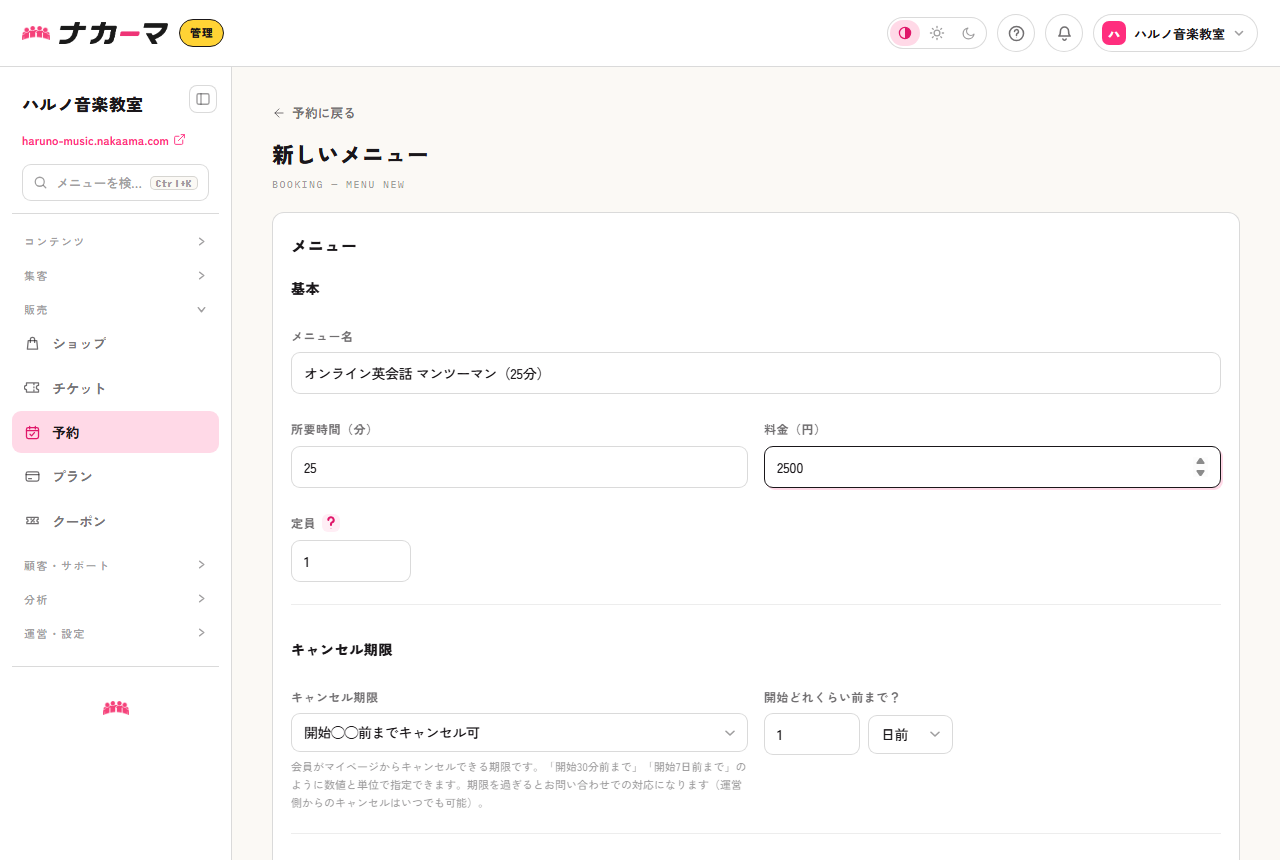Click the Nakama logo in header
The height and width of the screenshot is (860, 1280).
tap(95, 33)
